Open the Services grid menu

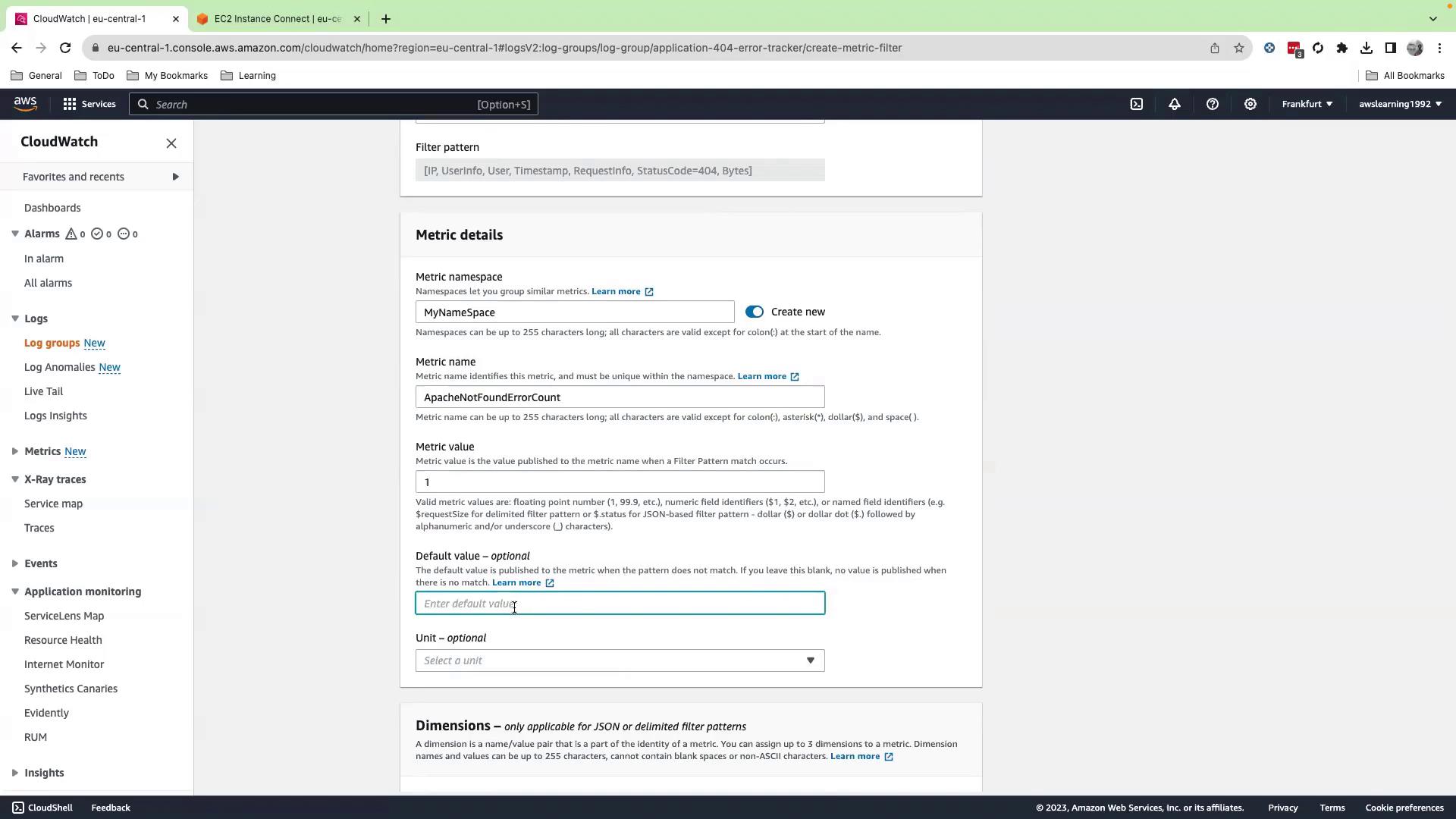click(x=89, y=104)
